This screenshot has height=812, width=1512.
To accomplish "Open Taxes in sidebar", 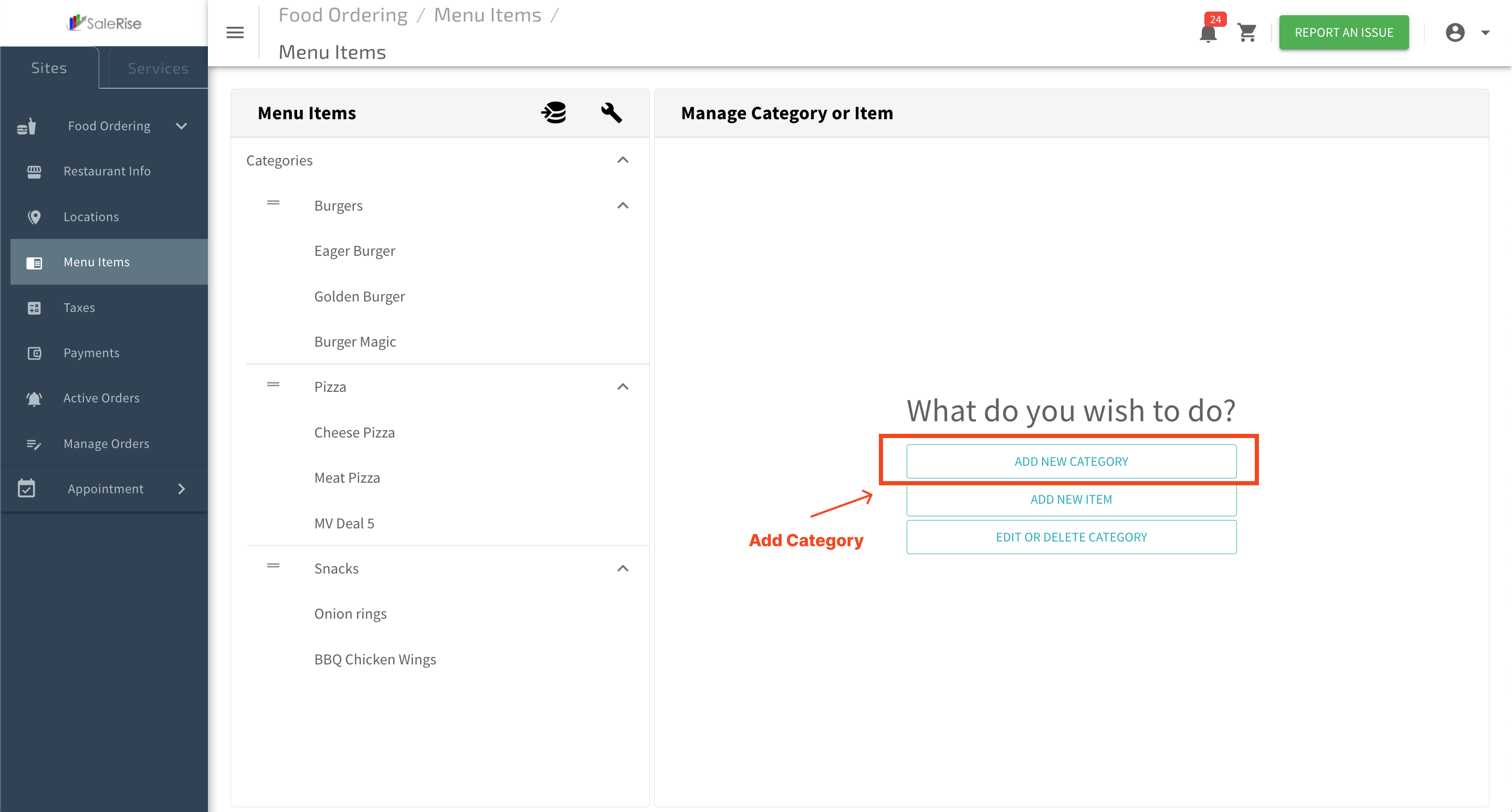I will (x=109, y=308).
